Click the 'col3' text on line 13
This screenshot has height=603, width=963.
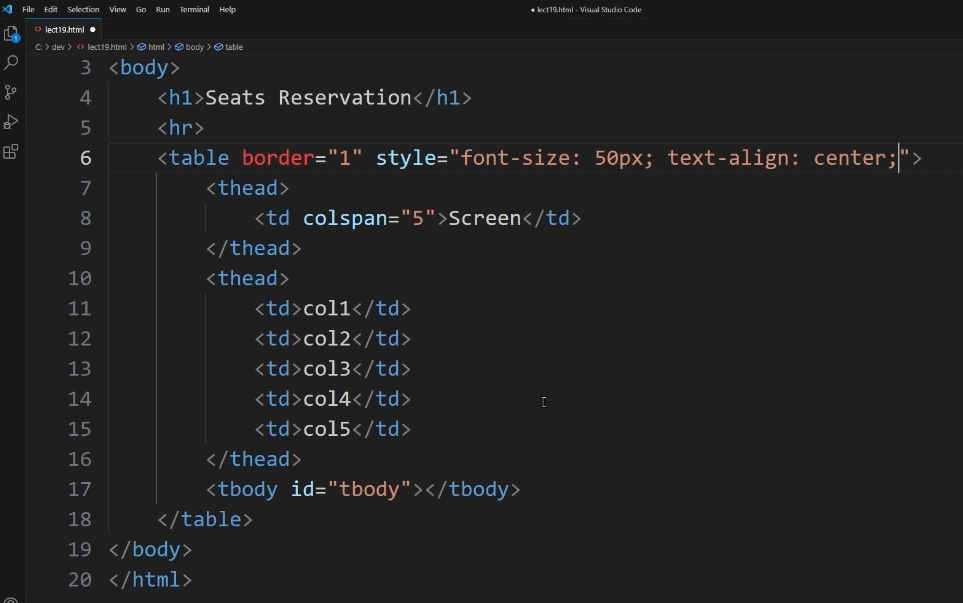(x=327, y=368)
